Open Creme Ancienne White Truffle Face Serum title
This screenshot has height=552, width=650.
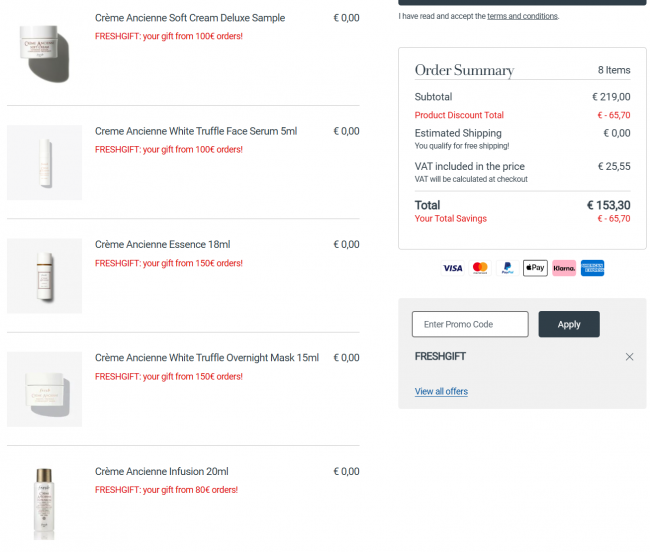pos(196,131)
